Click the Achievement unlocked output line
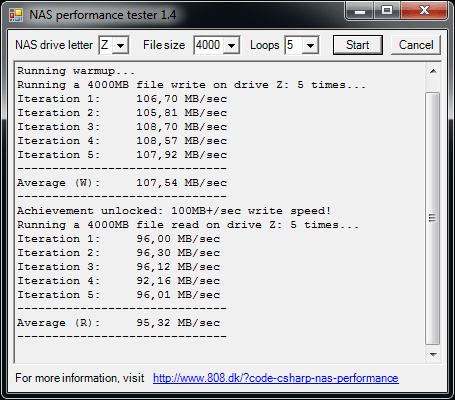Image resolution: width=455 pixels, height=400 pixels. 174,211
